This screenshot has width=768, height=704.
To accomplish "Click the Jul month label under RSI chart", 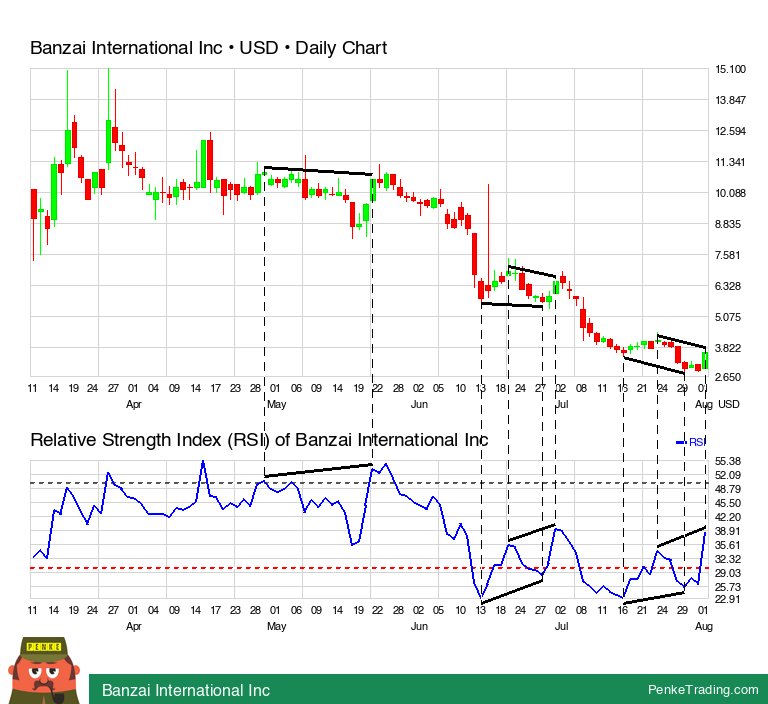I will click(561, 627).
